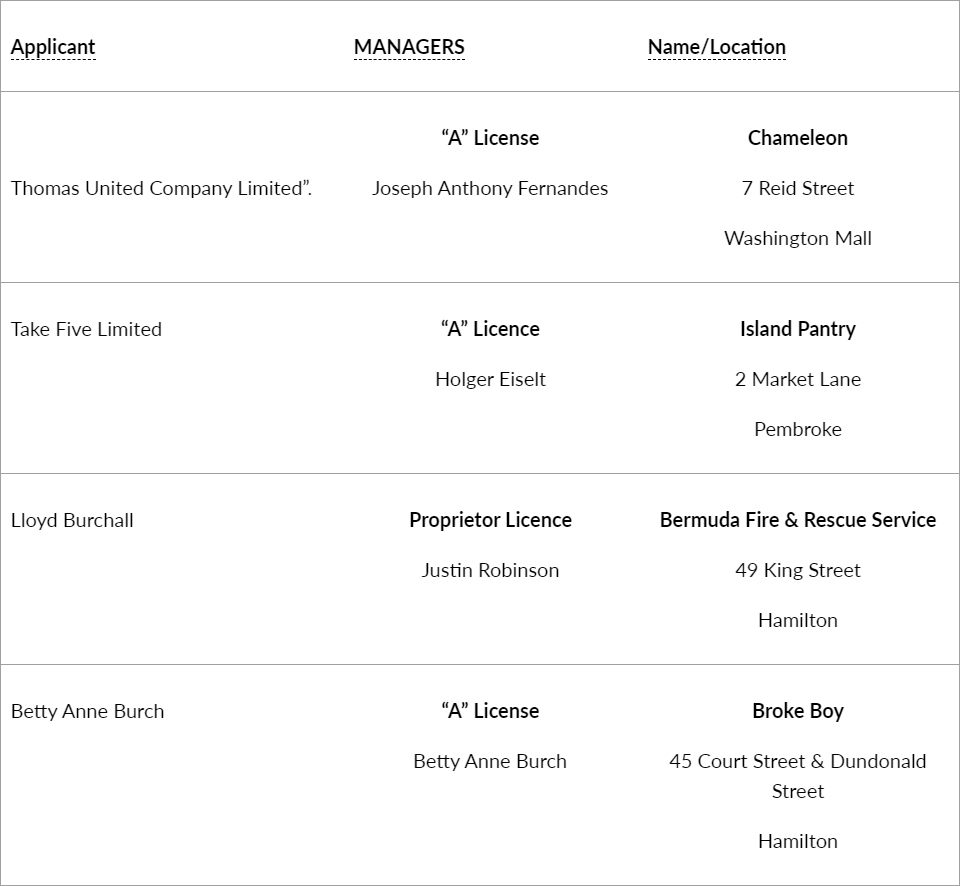Select the Take Five Limited applicant

click(x=86, y=329)
